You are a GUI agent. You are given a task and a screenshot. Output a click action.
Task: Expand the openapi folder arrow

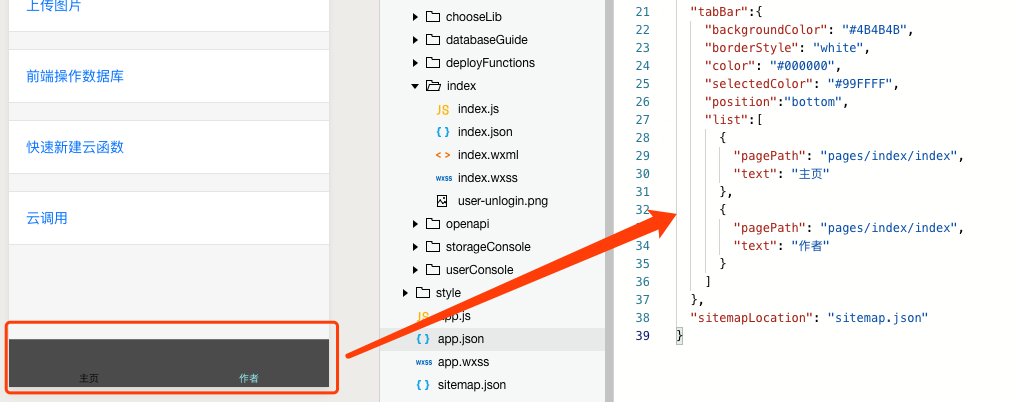(415, 224)
